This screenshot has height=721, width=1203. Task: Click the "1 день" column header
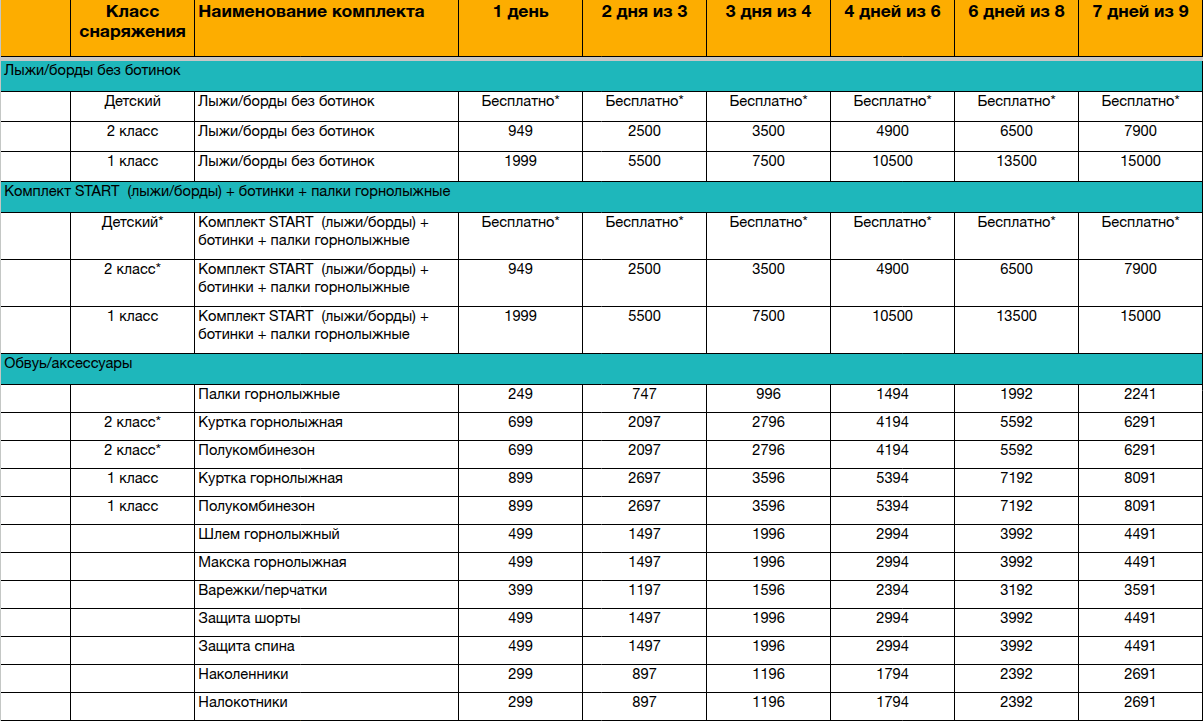(x=520, y=13)
